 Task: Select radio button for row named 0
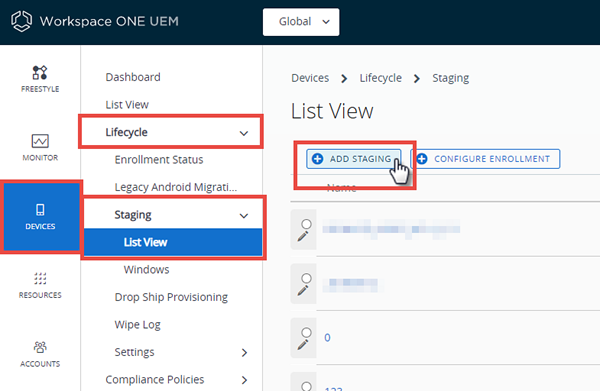pyautogui.click(x=306, y=332)
